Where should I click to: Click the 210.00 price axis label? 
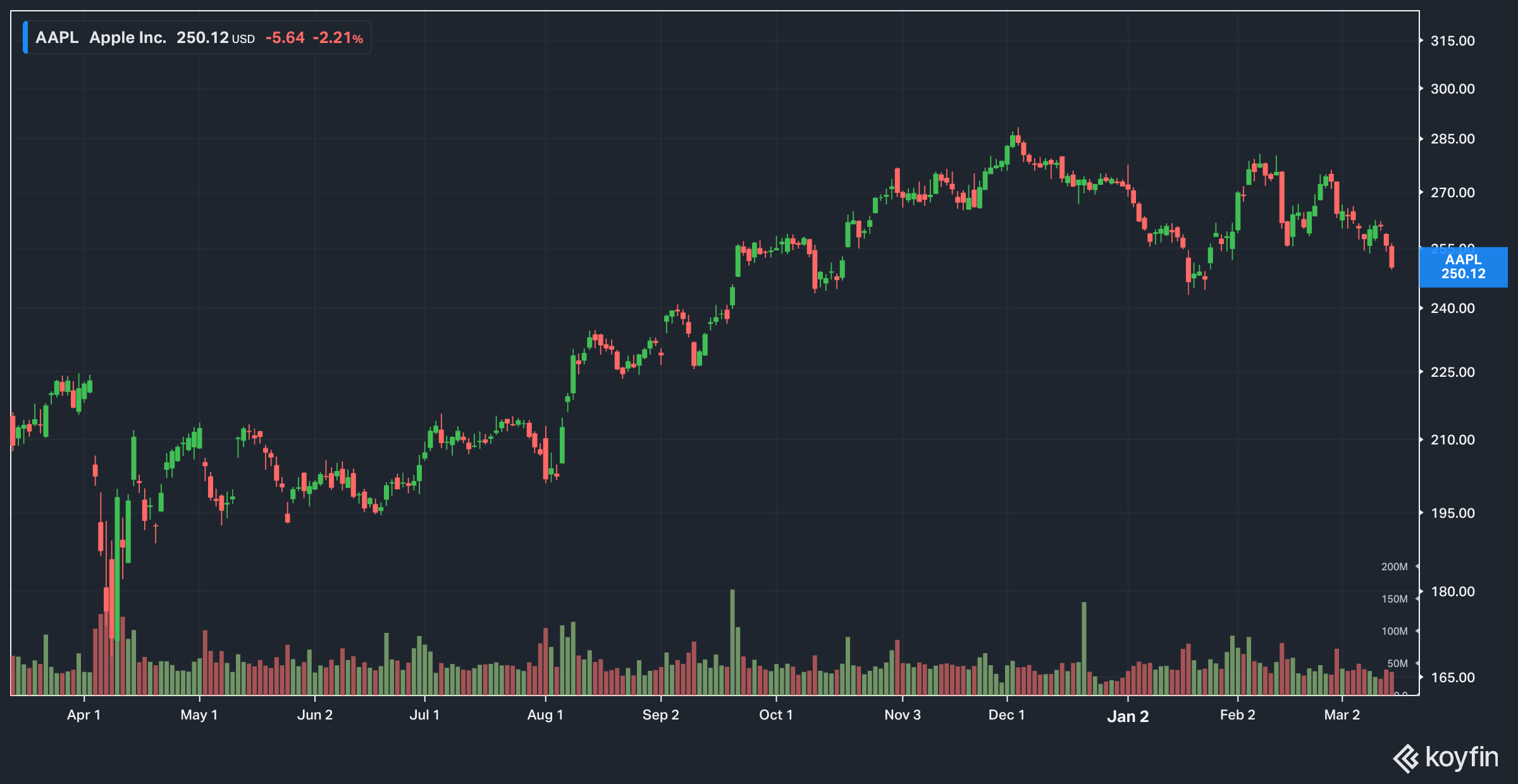pyautogui.click(x=1452, y=439)
